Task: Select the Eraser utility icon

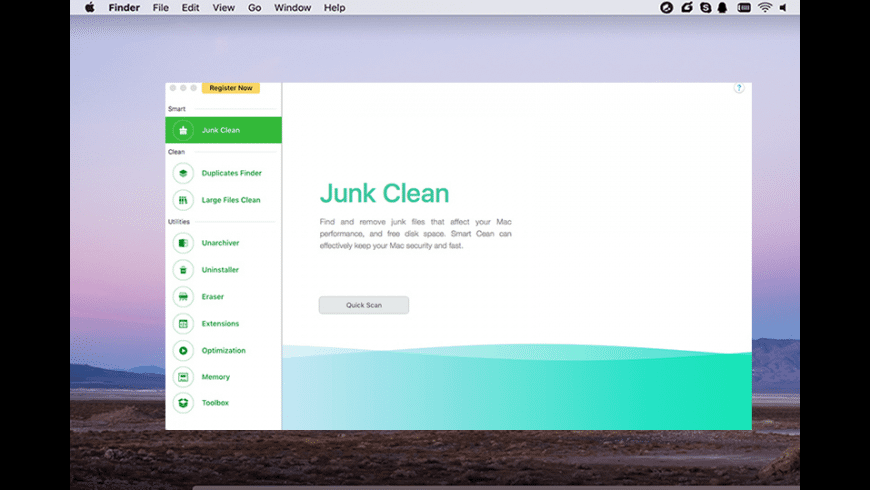Action: tap(183, 297)
